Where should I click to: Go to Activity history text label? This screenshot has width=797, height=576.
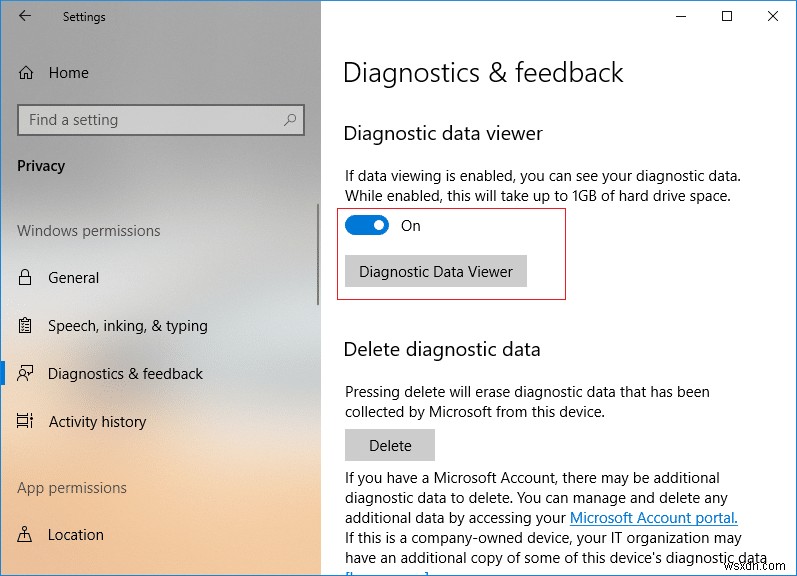tap(97, 422)
